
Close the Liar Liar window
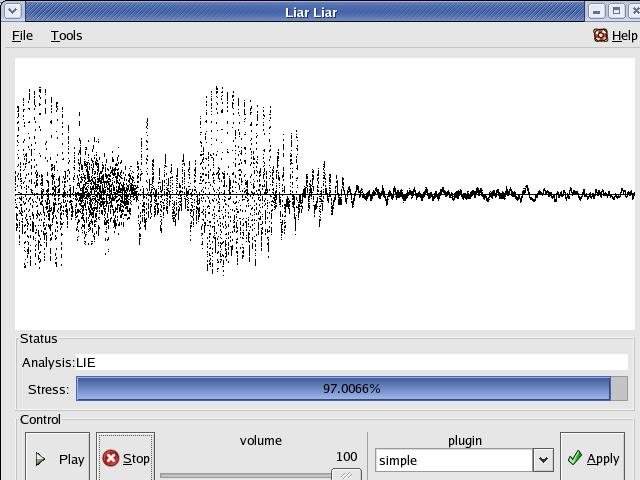click(632, 11)
